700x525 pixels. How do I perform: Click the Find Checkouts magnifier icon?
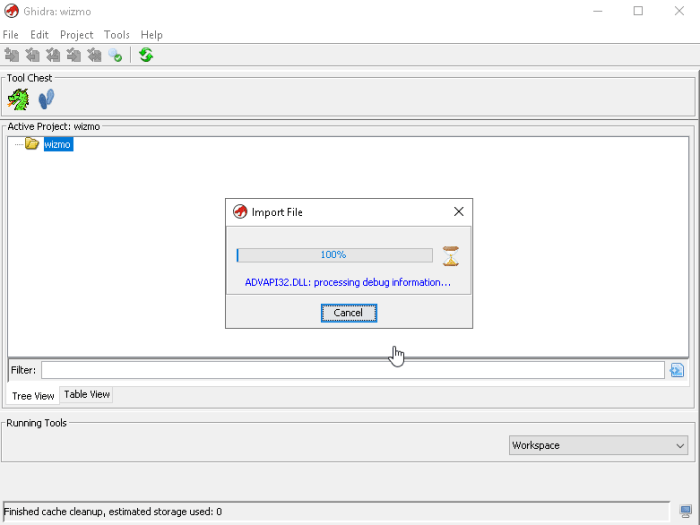(x=115, y=55)
